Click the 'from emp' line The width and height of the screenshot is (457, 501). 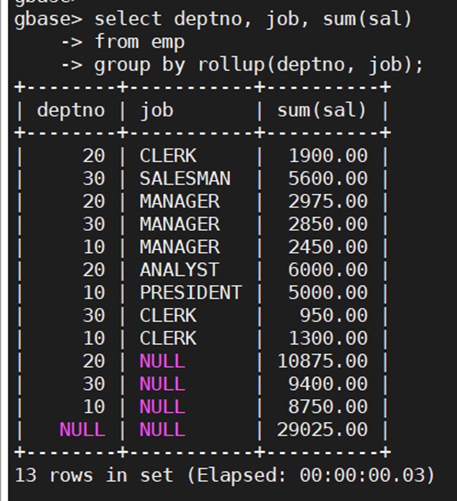point(140,42)
